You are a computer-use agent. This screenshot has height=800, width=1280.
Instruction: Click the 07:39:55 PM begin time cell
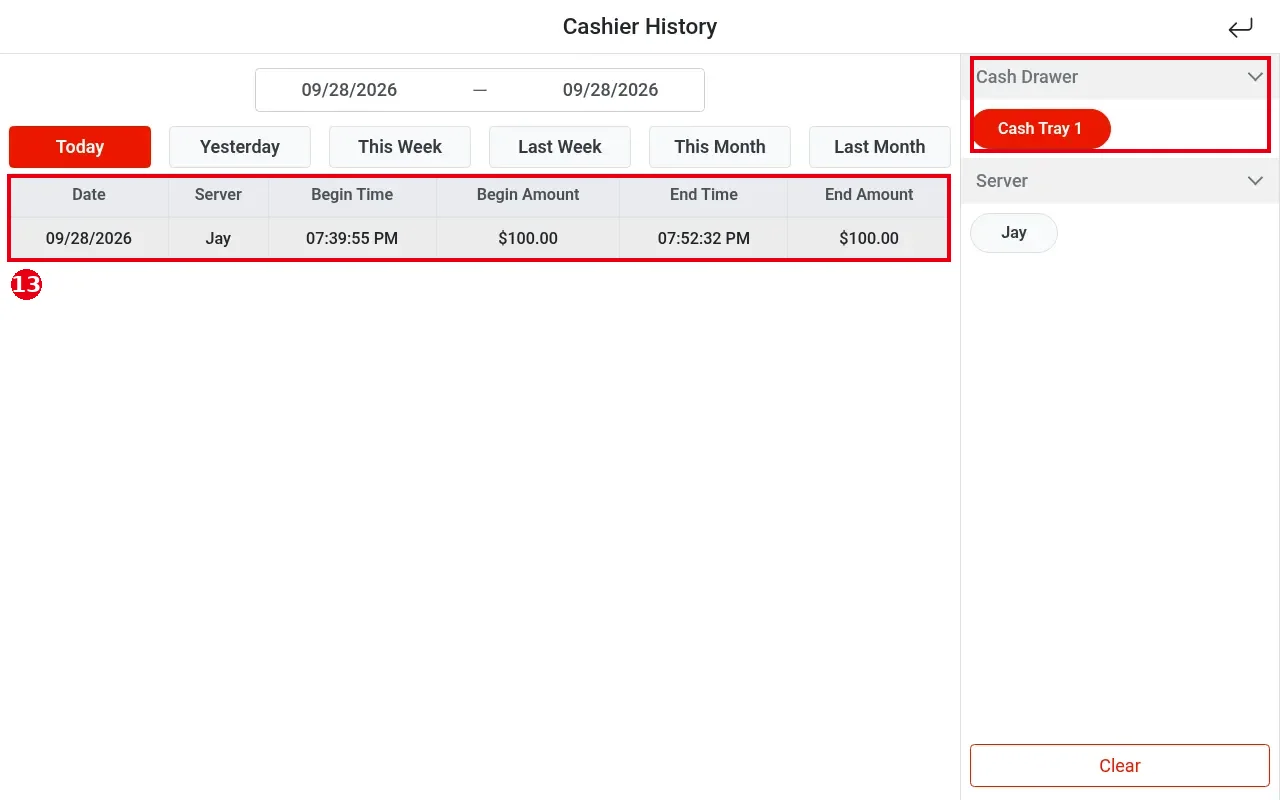(x=352, y=239)
